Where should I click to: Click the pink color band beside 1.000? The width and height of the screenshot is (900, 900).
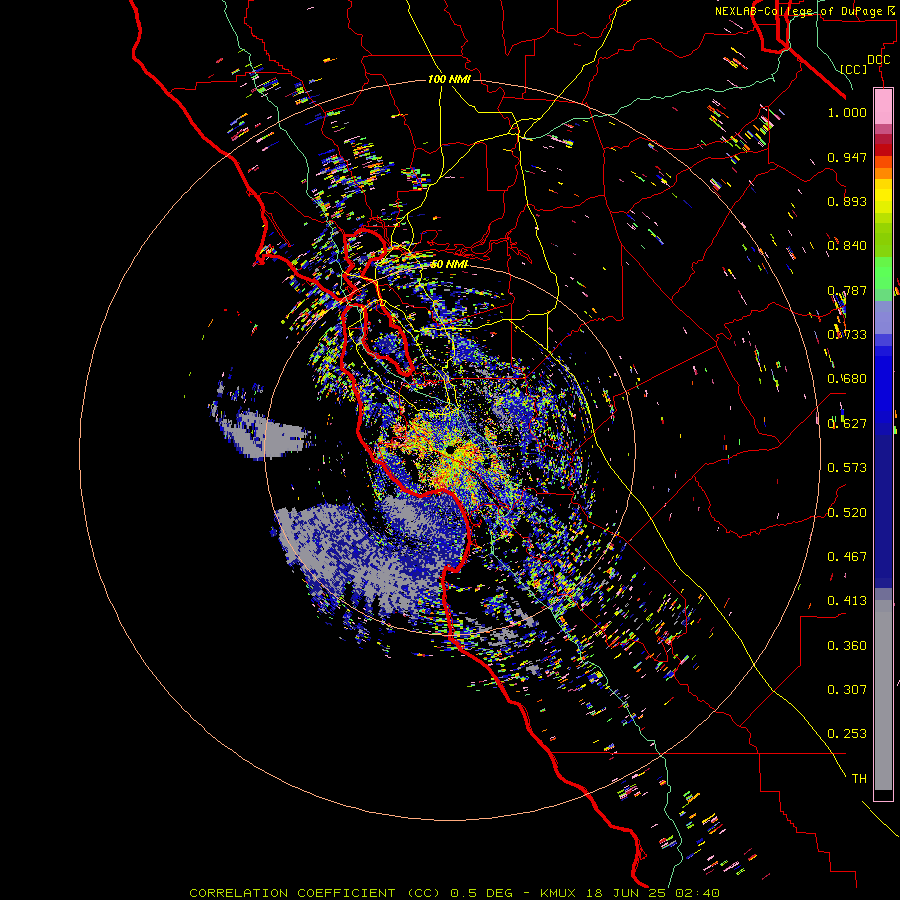[883, 107]
